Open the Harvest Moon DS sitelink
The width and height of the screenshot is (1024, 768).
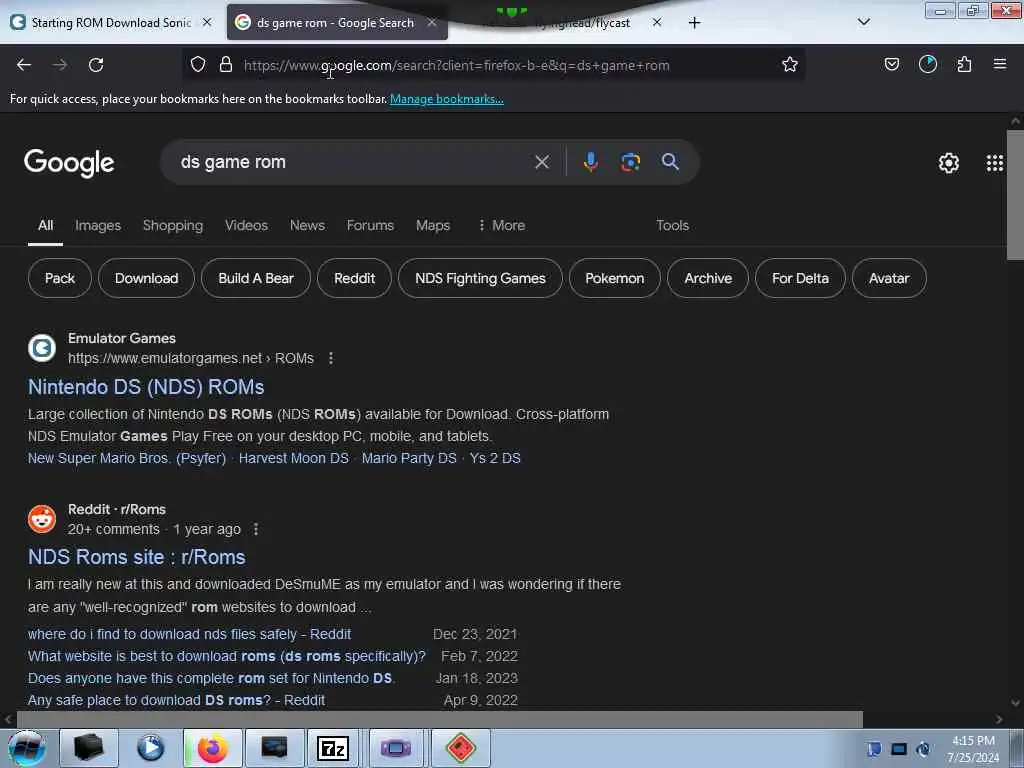294,458
